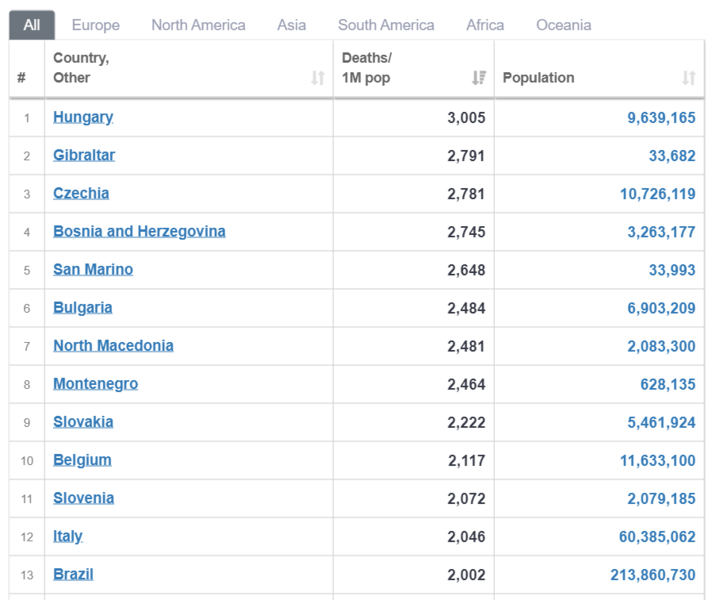Click the Gibraltar link

coord(84,155)
